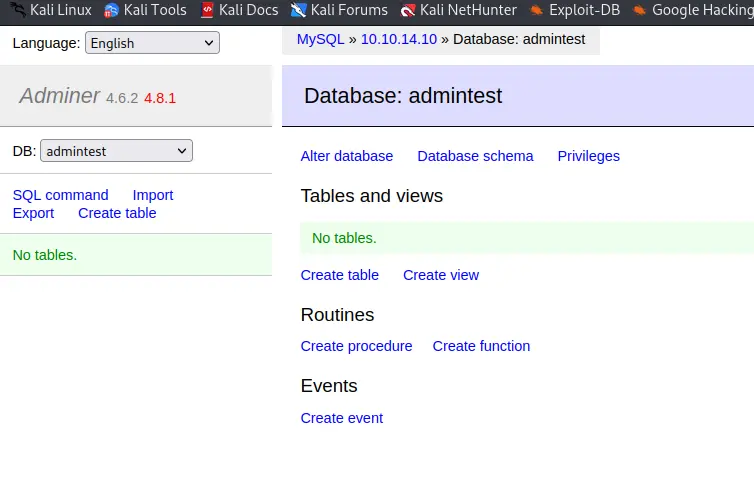Click the 'Database: admintest' breadcrumb text
The height and width of the screenshot is (487, 754).
519,39
